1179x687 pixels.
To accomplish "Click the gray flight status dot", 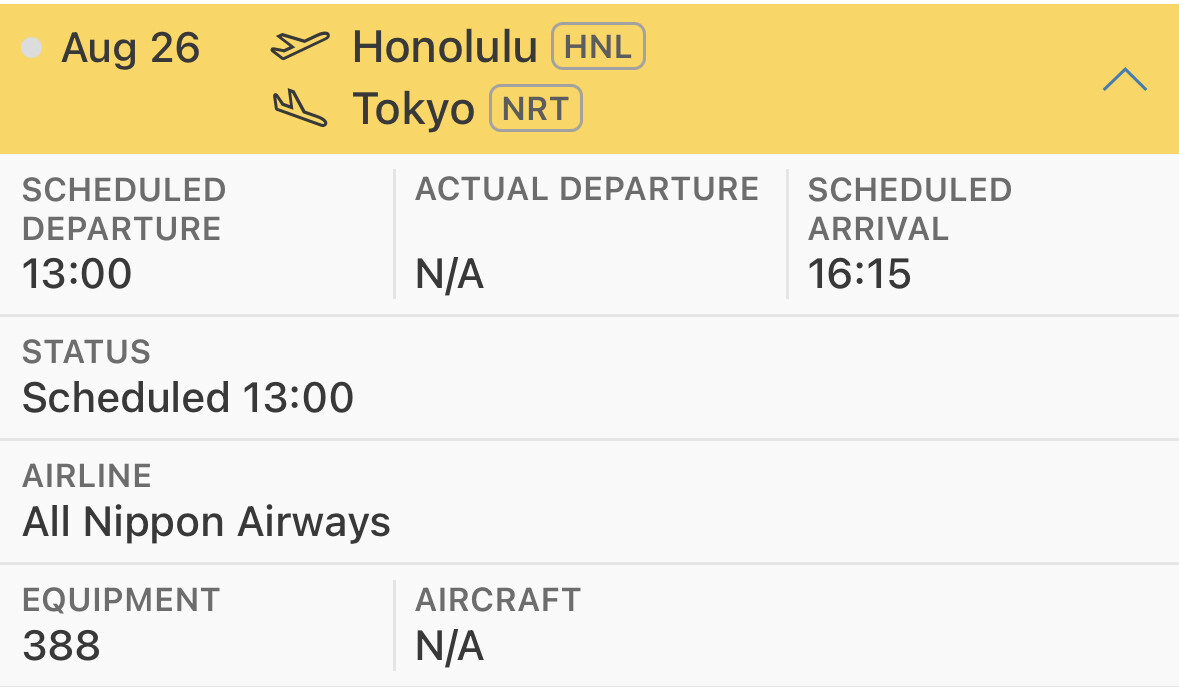I will pyautogui.click(x=32, y=47).
